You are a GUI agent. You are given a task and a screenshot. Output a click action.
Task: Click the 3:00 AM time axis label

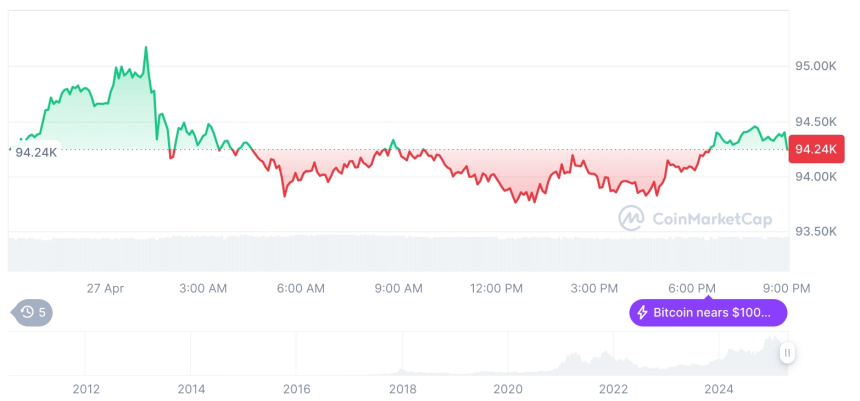[x=203, y=288]
